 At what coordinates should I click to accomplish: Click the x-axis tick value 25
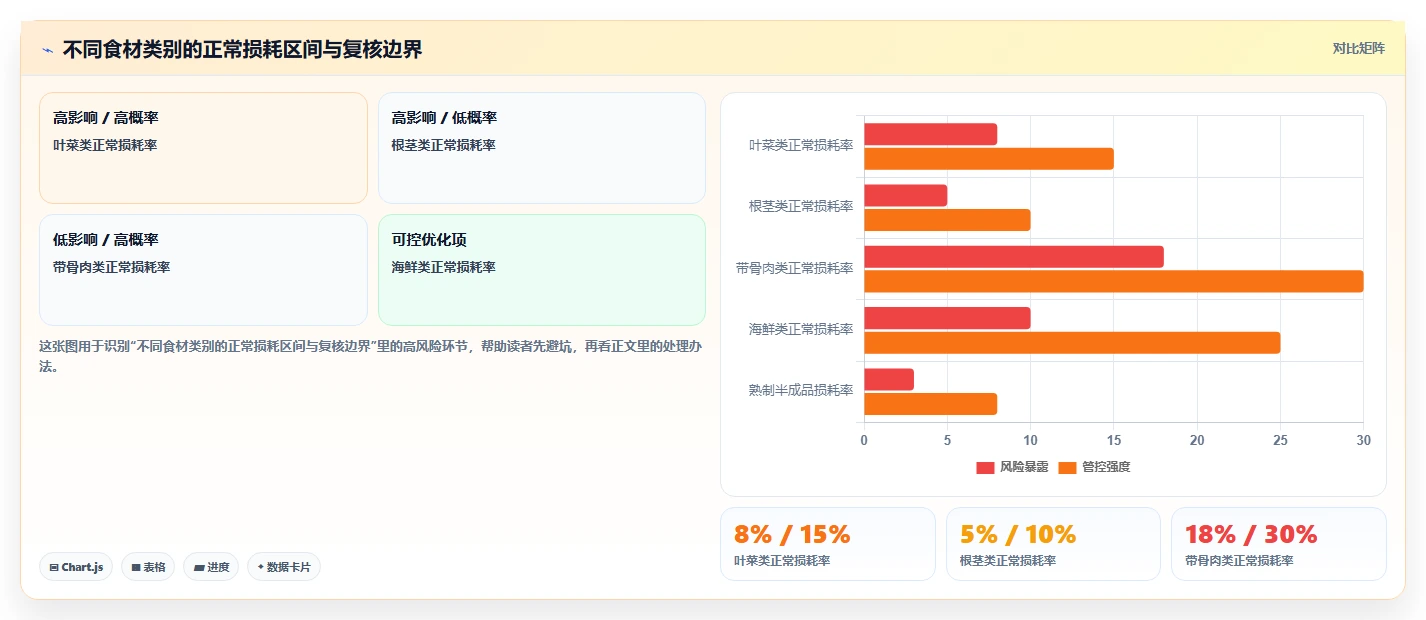point(1280,441)
